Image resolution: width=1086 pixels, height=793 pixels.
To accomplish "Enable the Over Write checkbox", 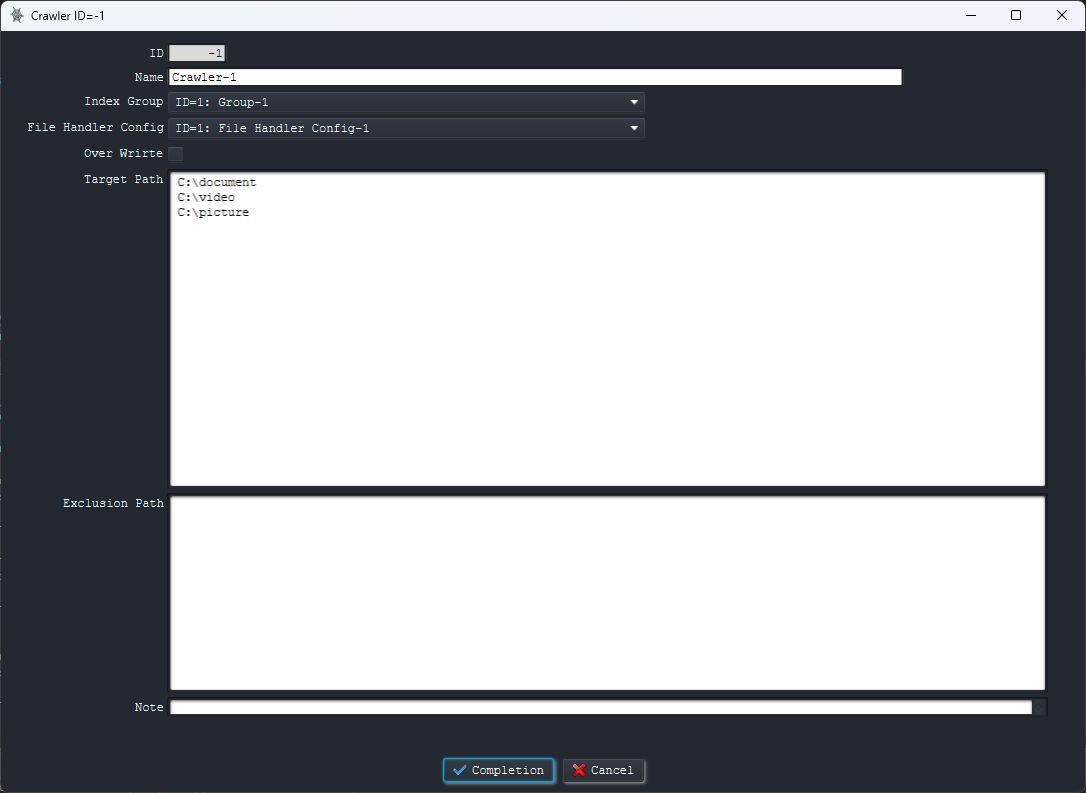I will [176, 154].
